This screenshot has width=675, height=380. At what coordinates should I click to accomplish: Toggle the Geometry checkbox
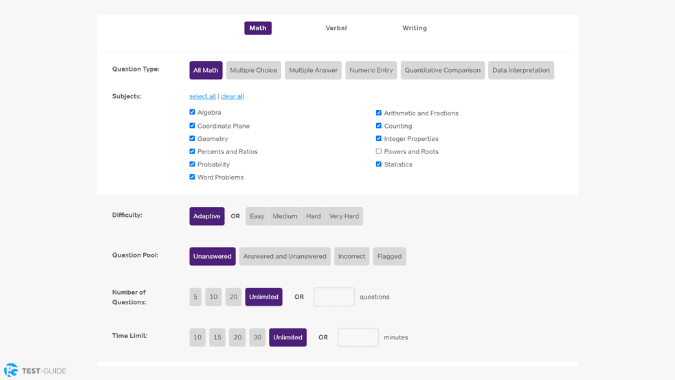point(192,139)
